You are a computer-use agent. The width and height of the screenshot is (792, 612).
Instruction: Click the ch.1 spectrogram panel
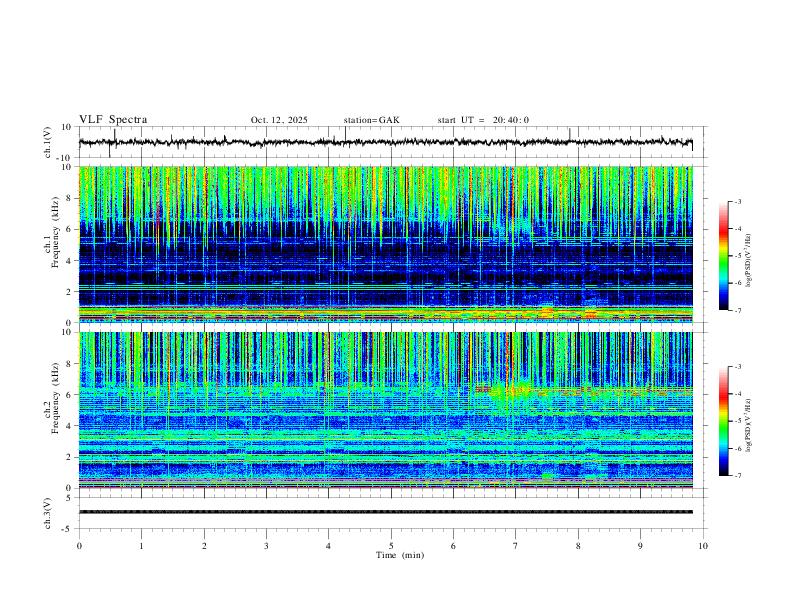pyautogui.click(x=386, y=244)
